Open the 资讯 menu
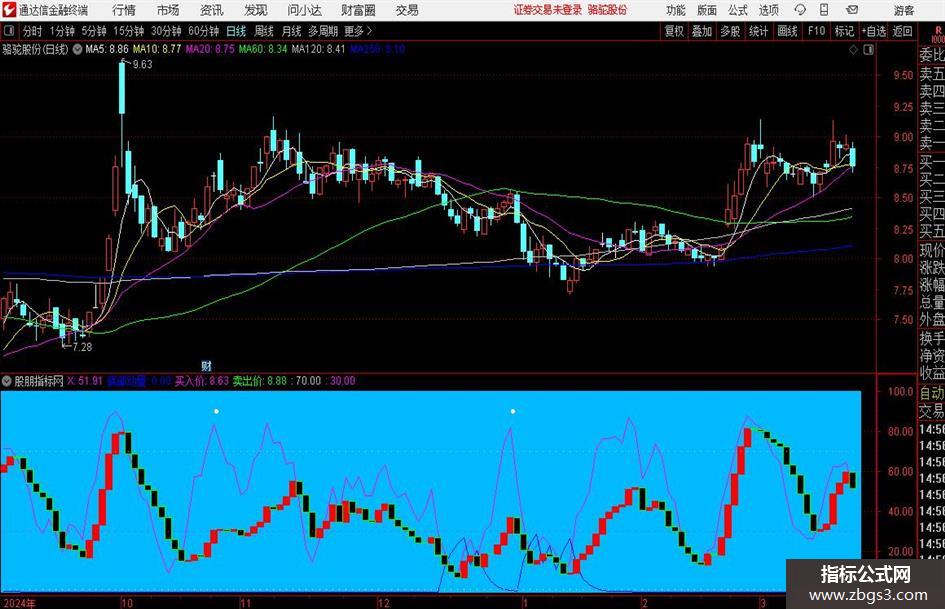 pyautogui.click(x=212, y=10)
